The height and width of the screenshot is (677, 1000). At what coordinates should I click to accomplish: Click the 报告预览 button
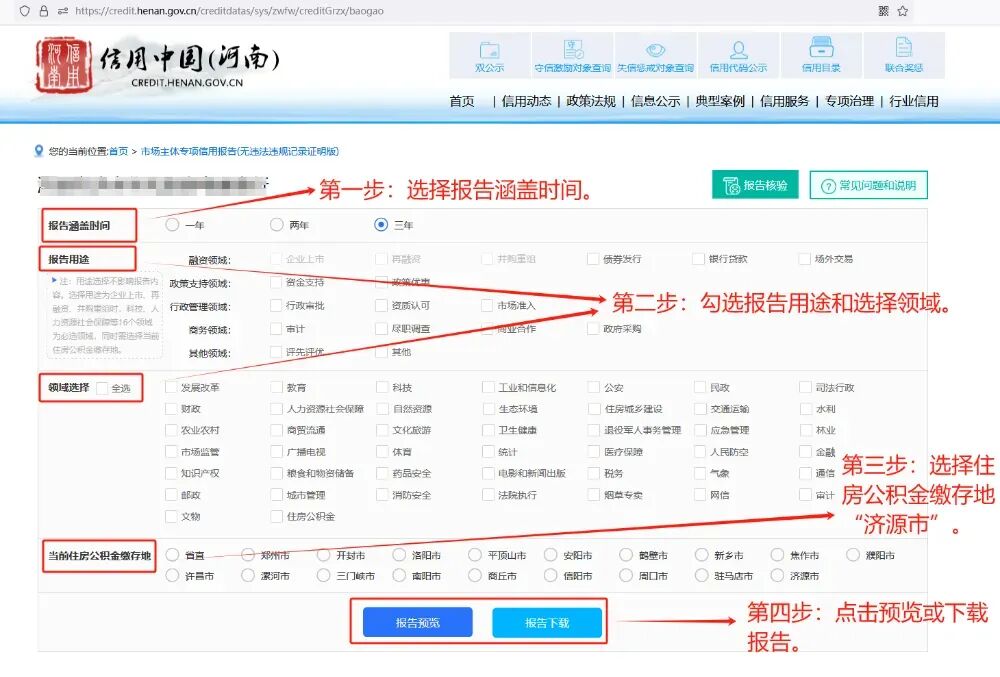417,622
